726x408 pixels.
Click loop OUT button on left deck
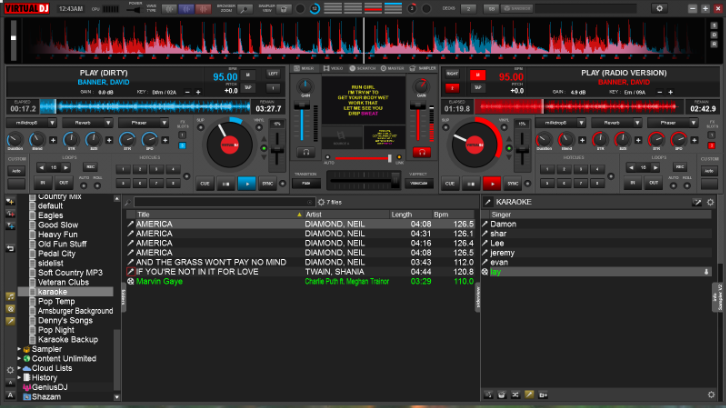pyautogui.click(x=64, y=183)
